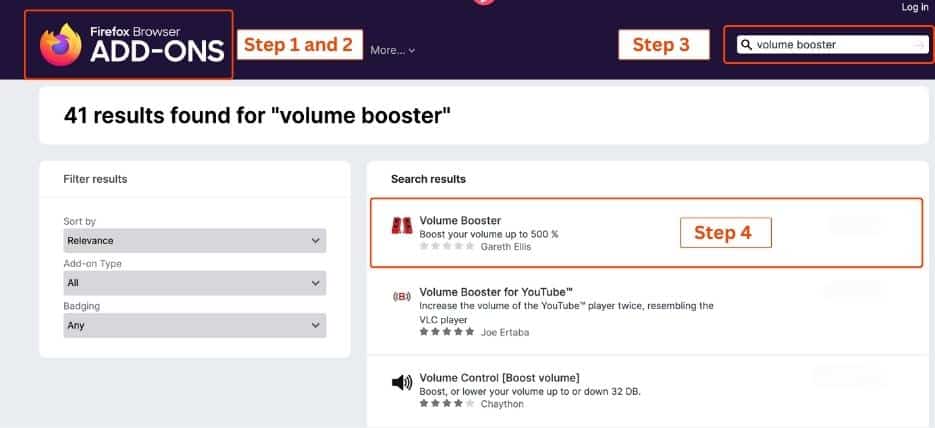Viewport: 935px width, 428px height.
Task: Click the Volume Control speaker icon
Action: point(401,383)
